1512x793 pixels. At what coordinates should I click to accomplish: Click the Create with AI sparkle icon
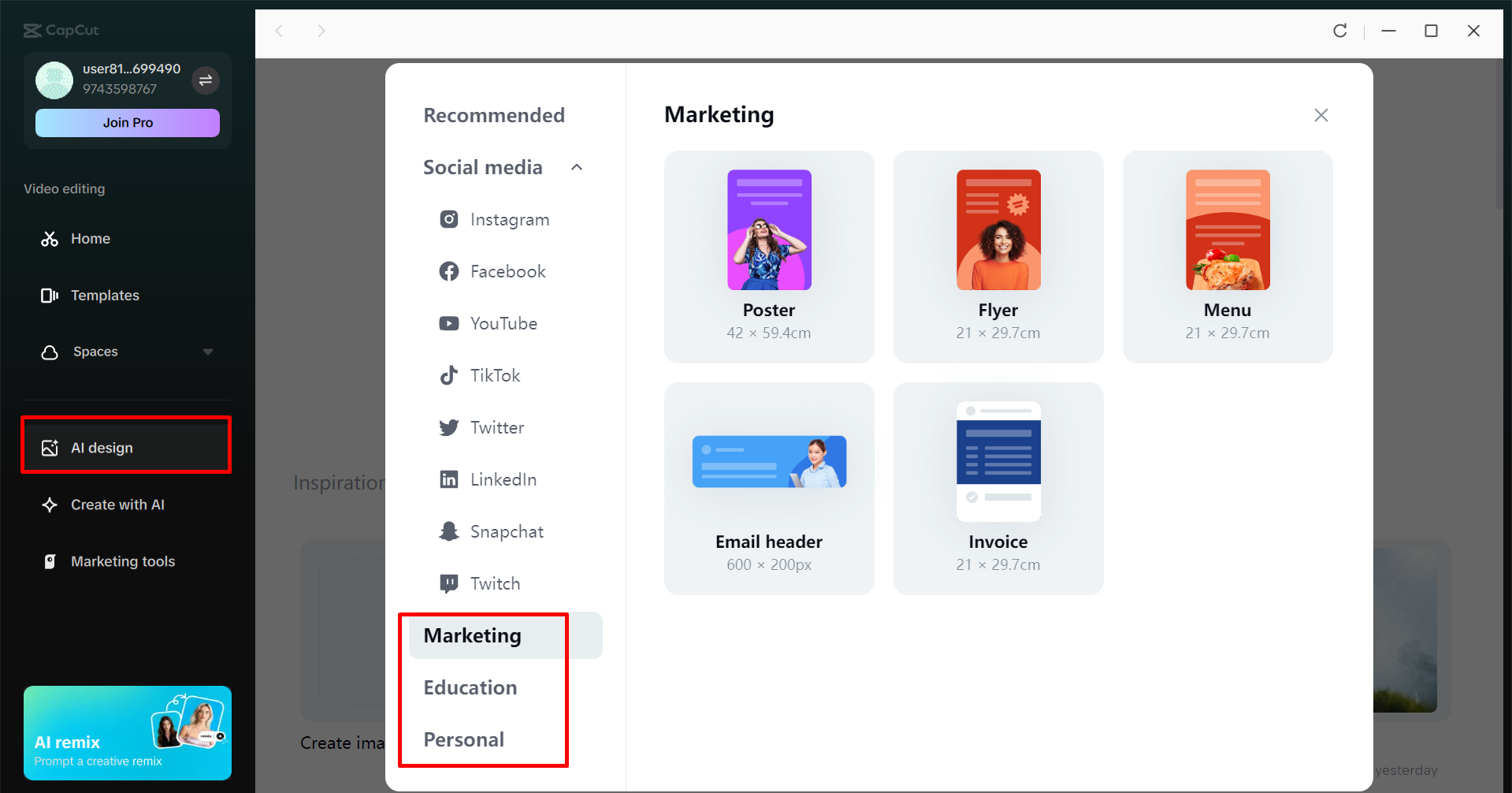pos(50,504)
